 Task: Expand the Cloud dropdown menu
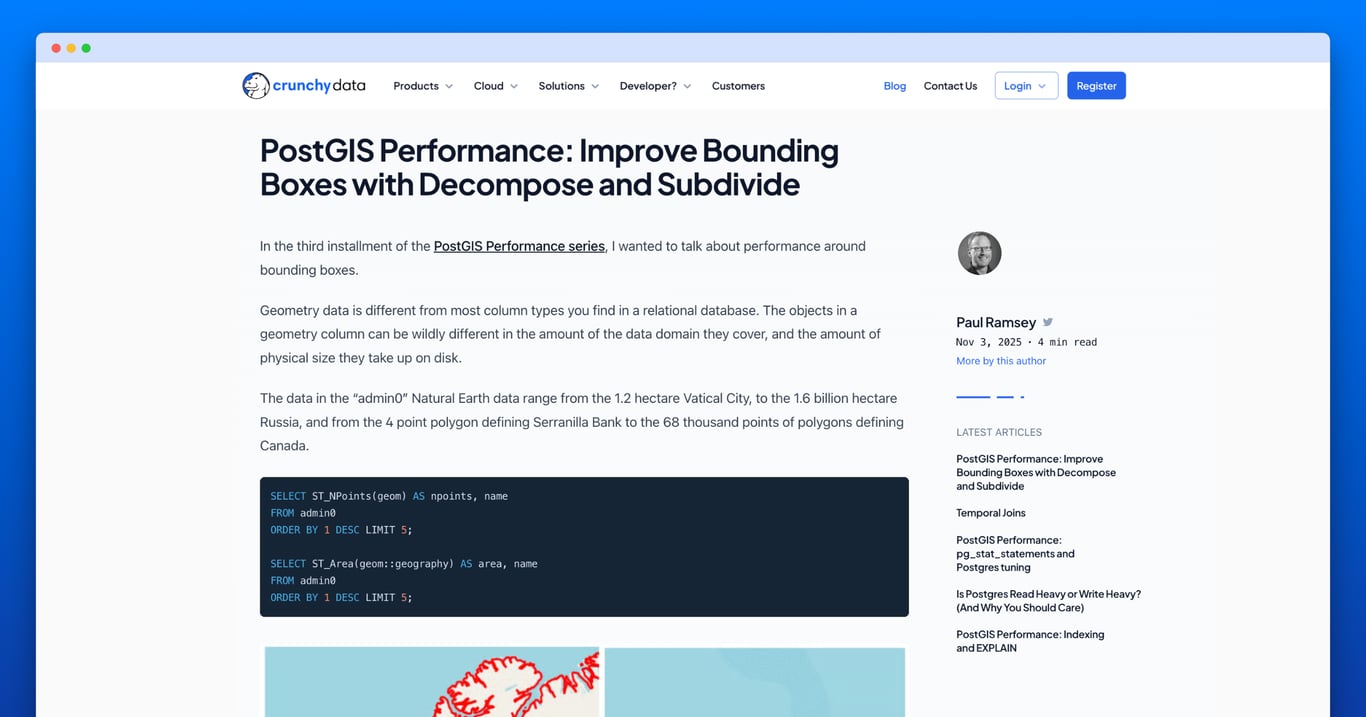(x=496, y=86)
